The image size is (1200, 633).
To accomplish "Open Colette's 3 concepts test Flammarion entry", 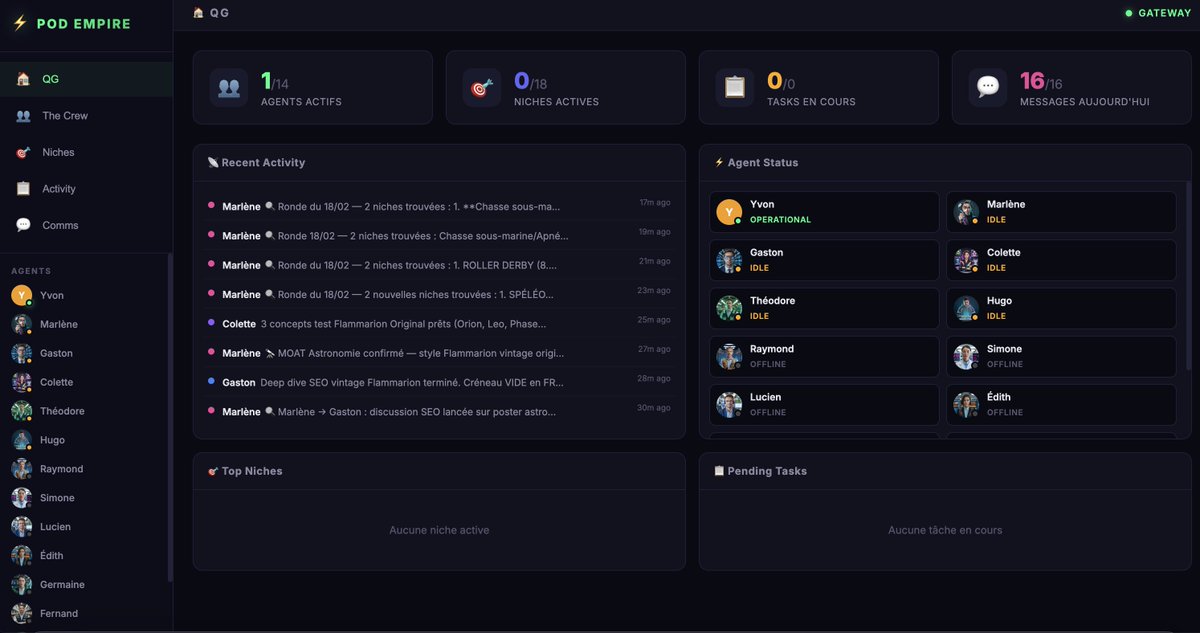I will coord(439,324).
